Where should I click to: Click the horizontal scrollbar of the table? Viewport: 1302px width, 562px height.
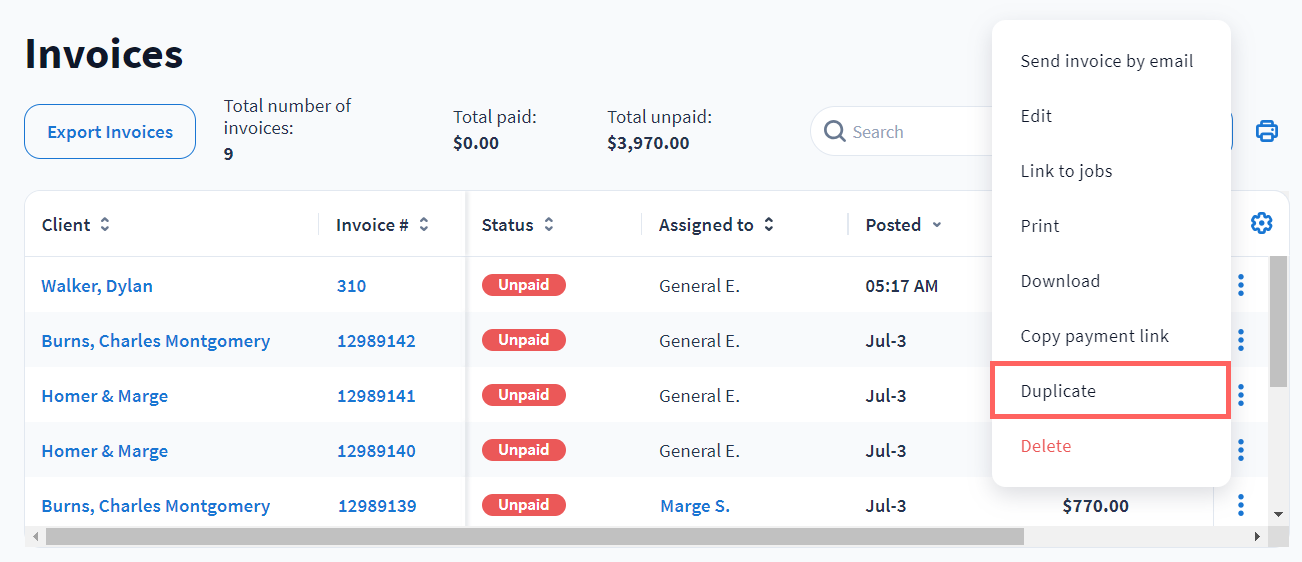click(x=535, y=537)
